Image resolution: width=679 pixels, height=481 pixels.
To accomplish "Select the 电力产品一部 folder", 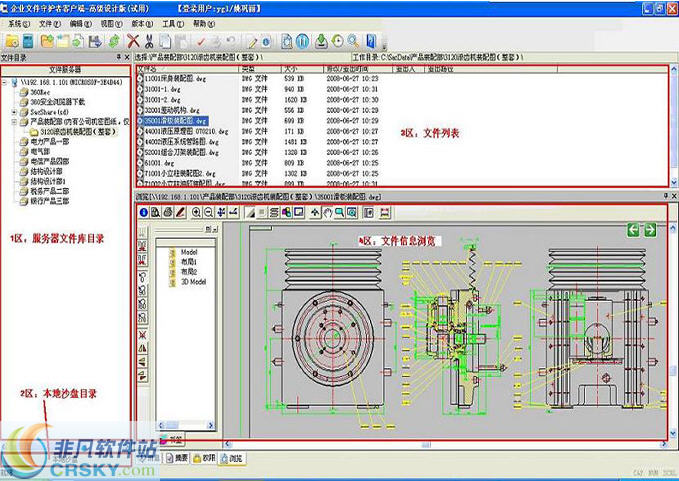I will pyautogui.click(x=50, y=142).
